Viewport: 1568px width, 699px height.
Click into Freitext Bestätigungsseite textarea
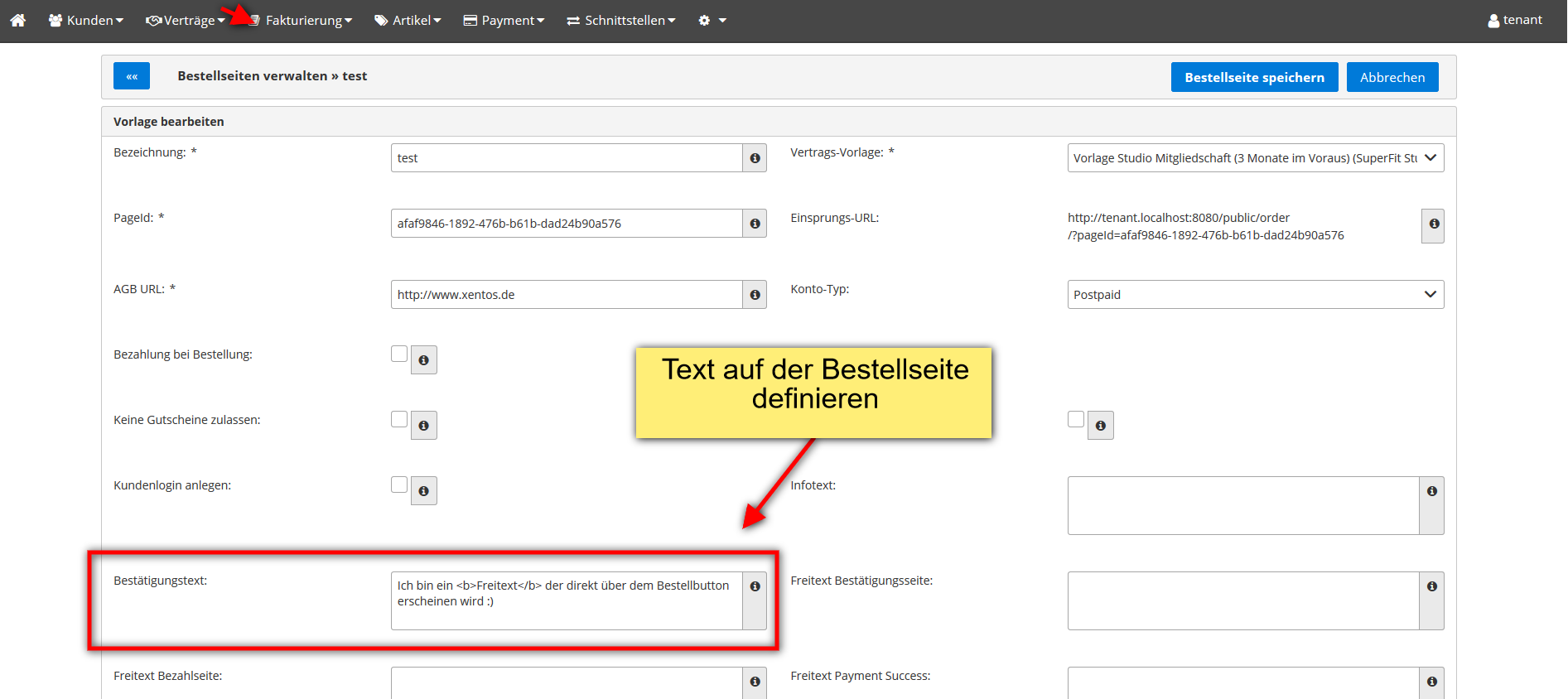pos(1243,600)
